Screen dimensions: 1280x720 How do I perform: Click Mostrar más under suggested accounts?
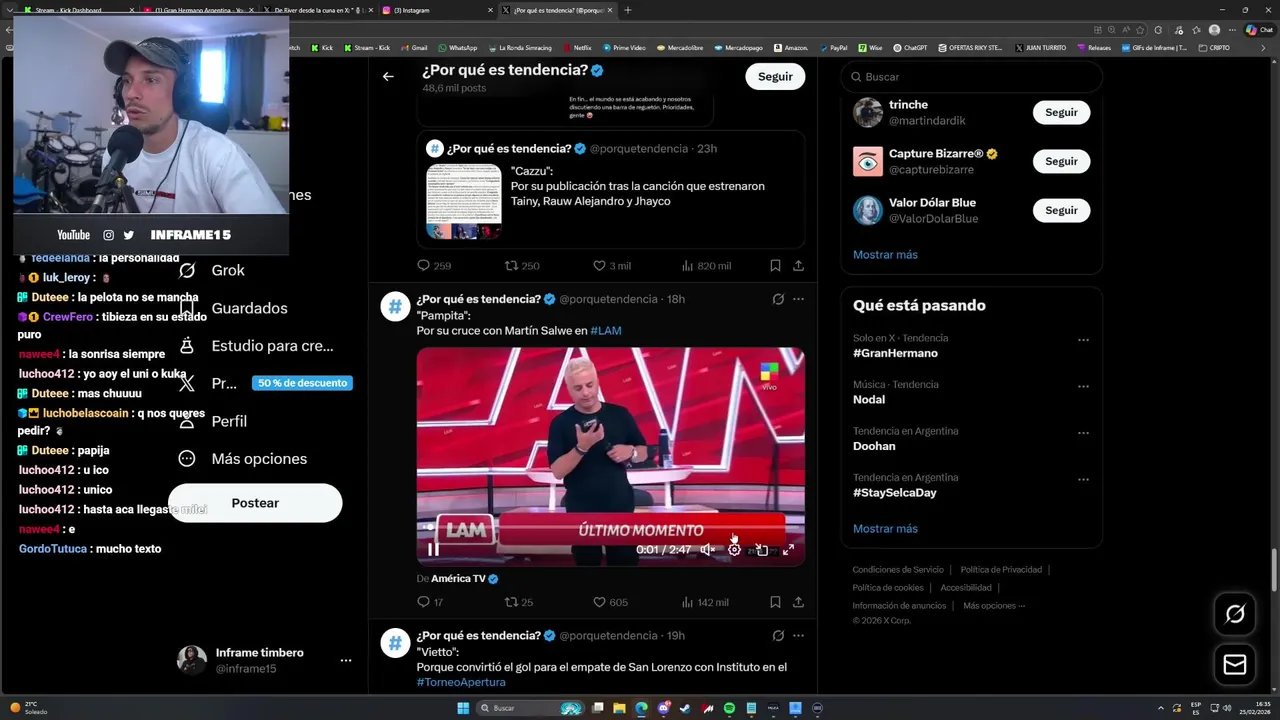tap(885, 254)
